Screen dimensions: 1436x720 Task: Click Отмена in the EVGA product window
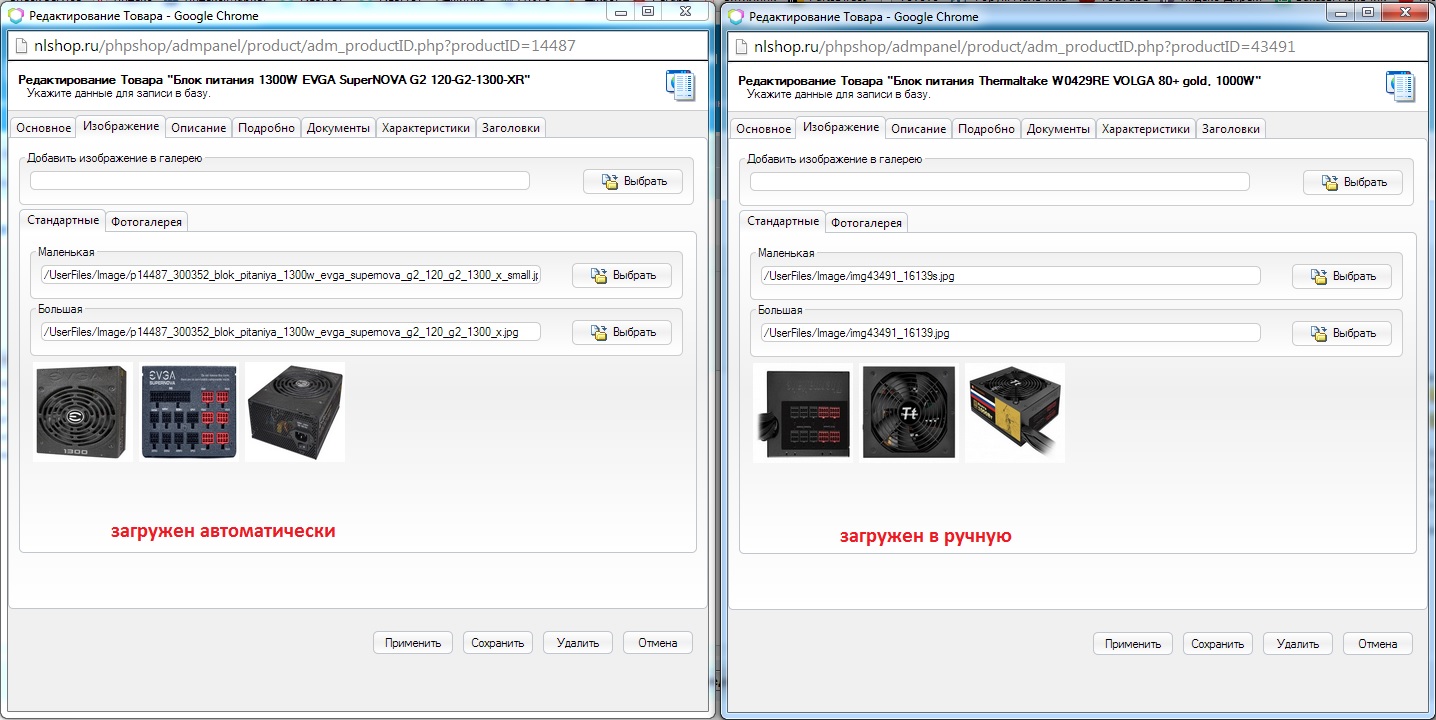[658, 643]
